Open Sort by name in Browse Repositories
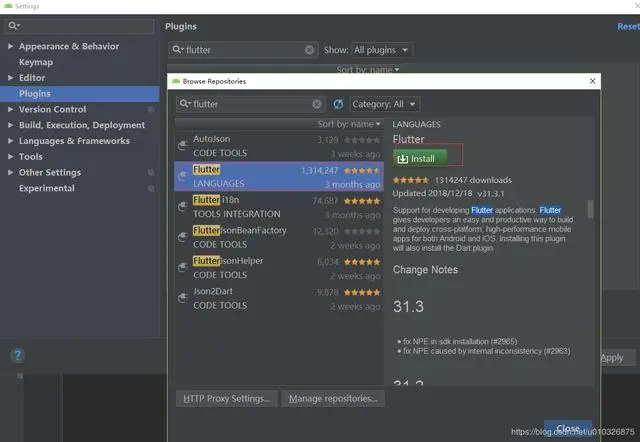The width and height of the screenshot is (640, 442). 349,124
